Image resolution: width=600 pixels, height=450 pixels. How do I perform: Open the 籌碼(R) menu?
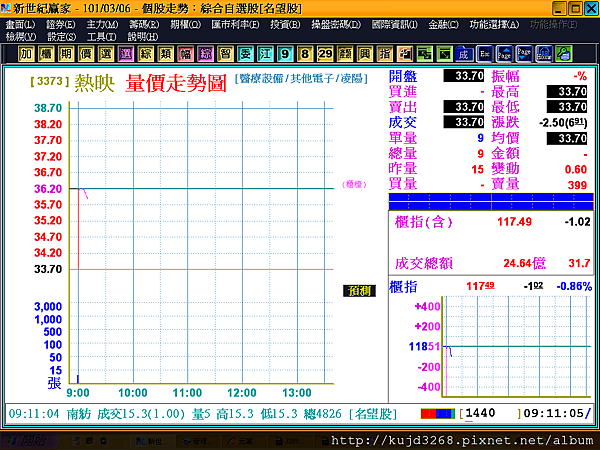[144, 24]
